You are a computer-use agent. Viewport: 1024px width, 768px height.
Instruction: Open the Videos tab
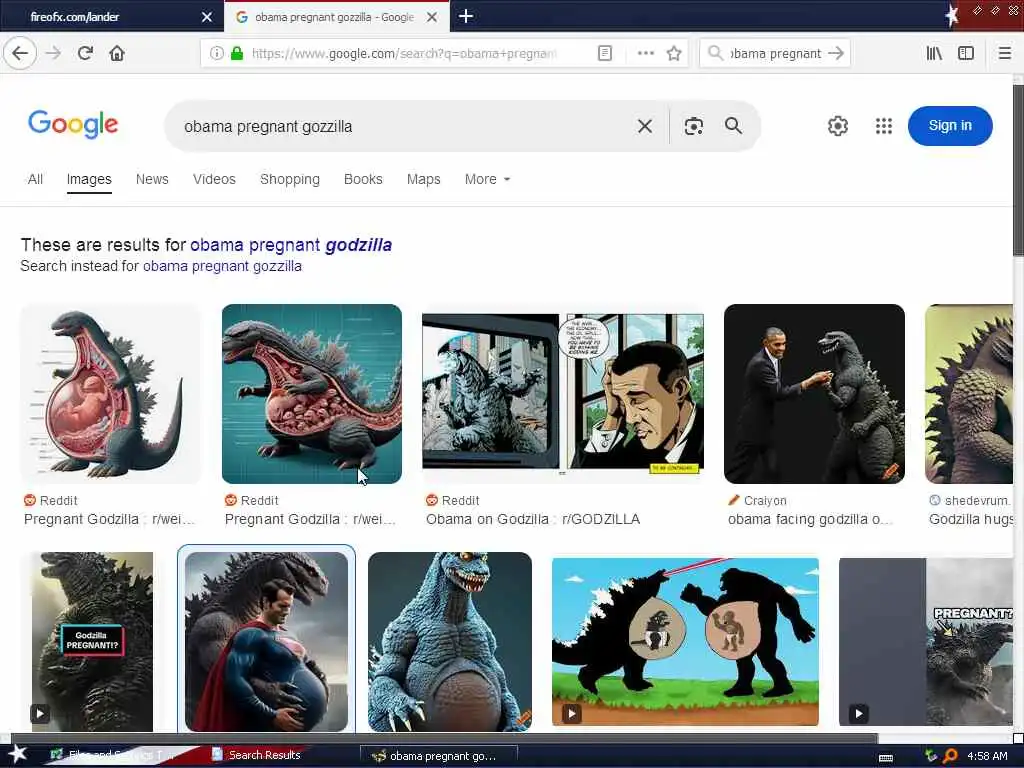coord(214,179)
